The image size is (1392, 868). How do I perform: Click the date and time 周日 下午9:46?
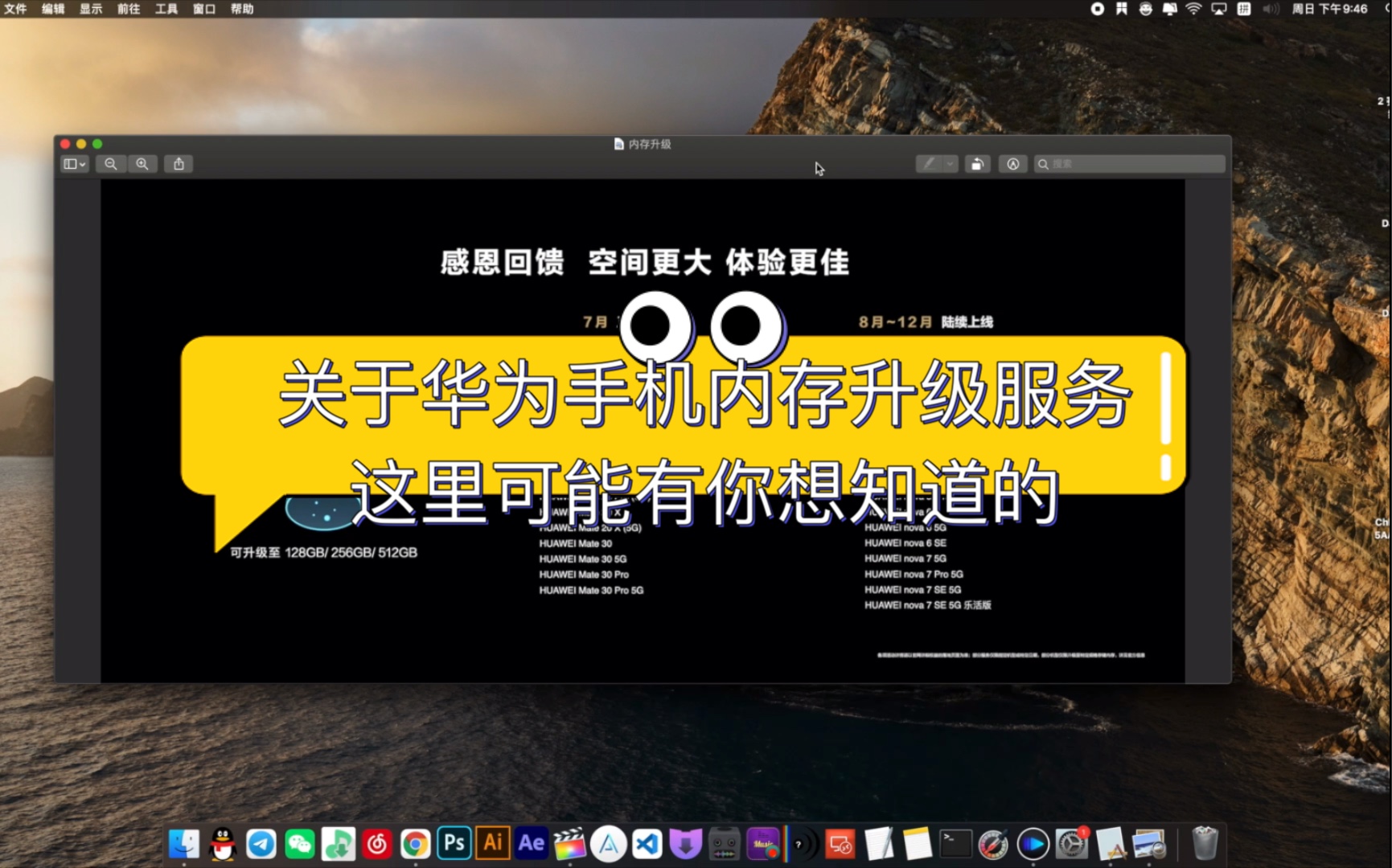pos(1329,9)
